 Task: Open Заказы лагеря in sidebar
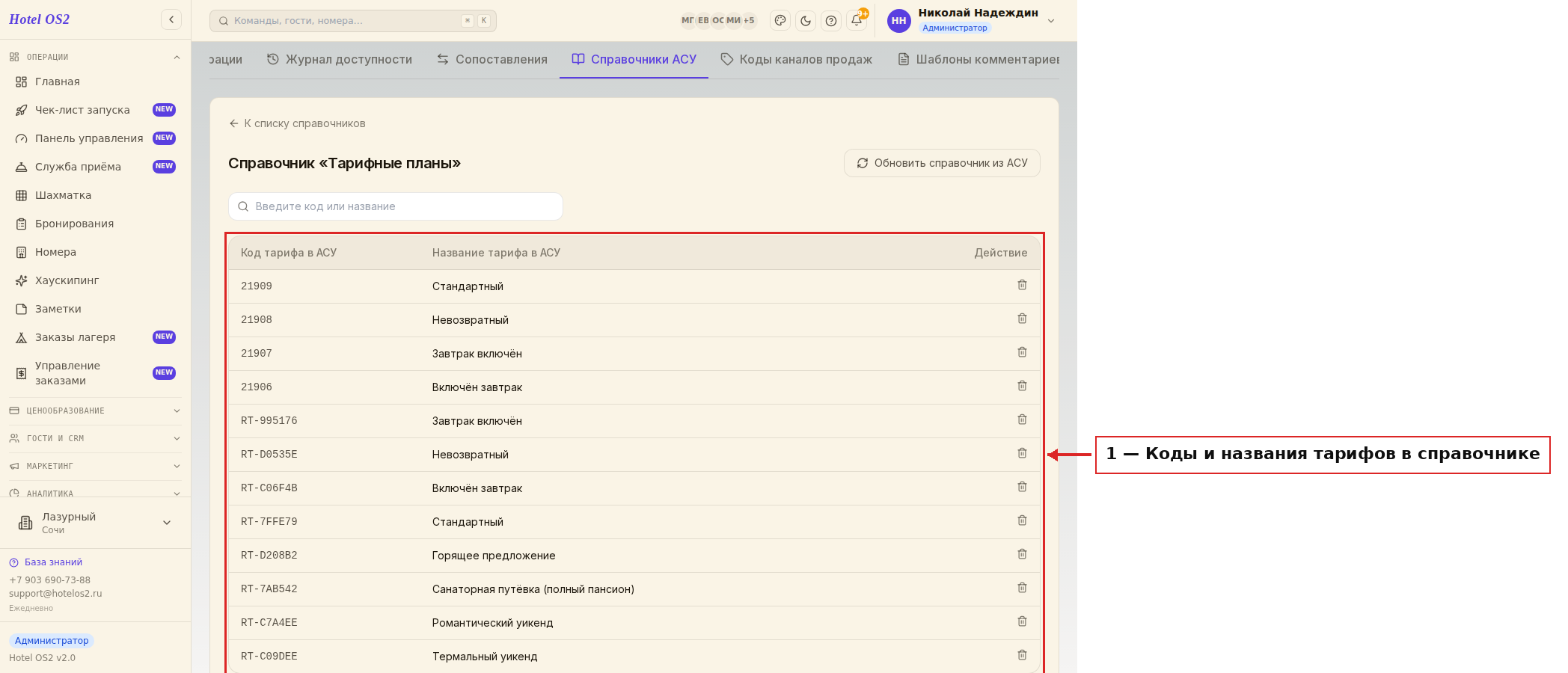[95, 337]
